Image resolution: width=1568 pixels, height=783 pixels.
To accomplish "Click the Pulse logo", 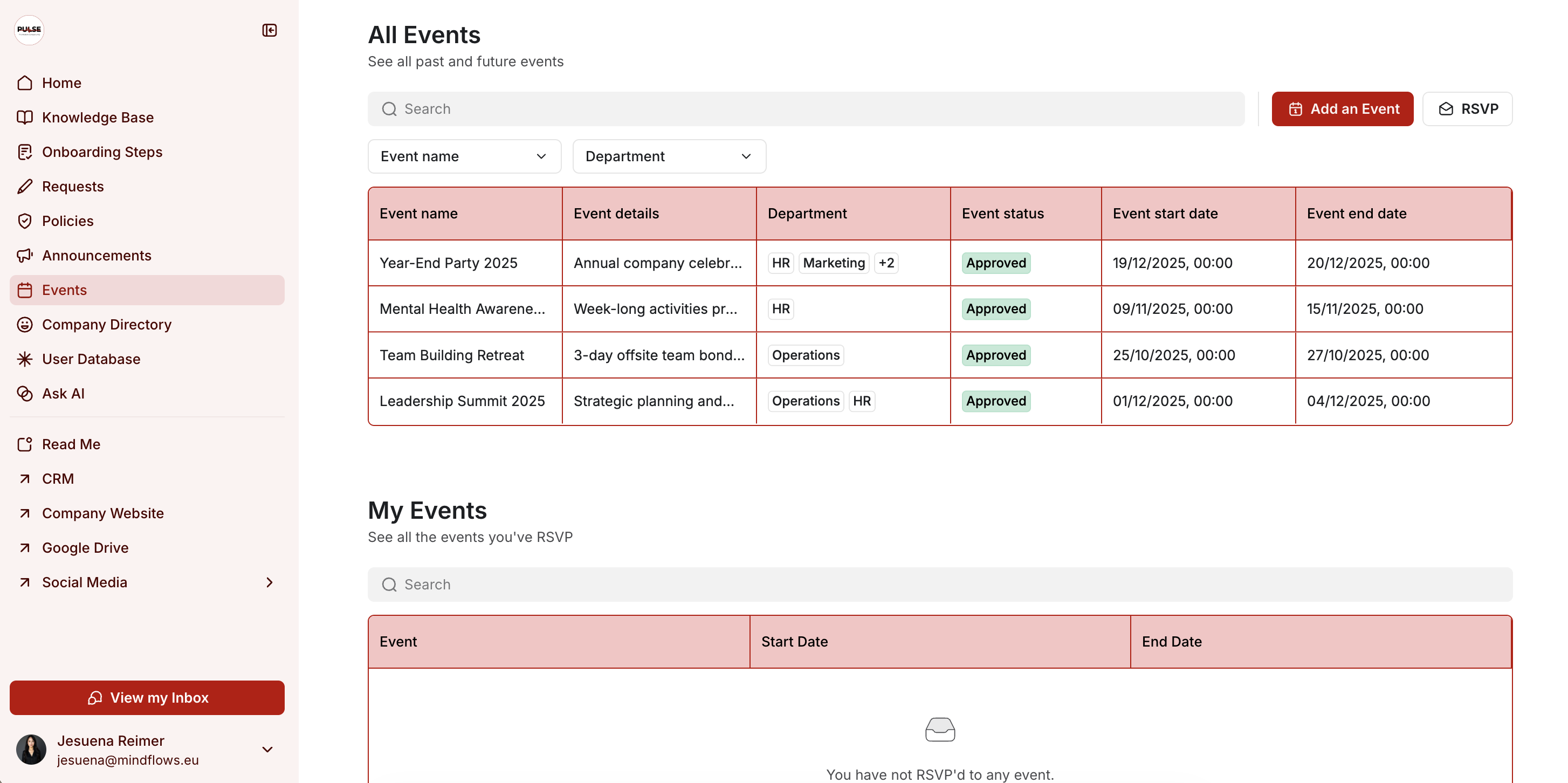I will (29, 30).
